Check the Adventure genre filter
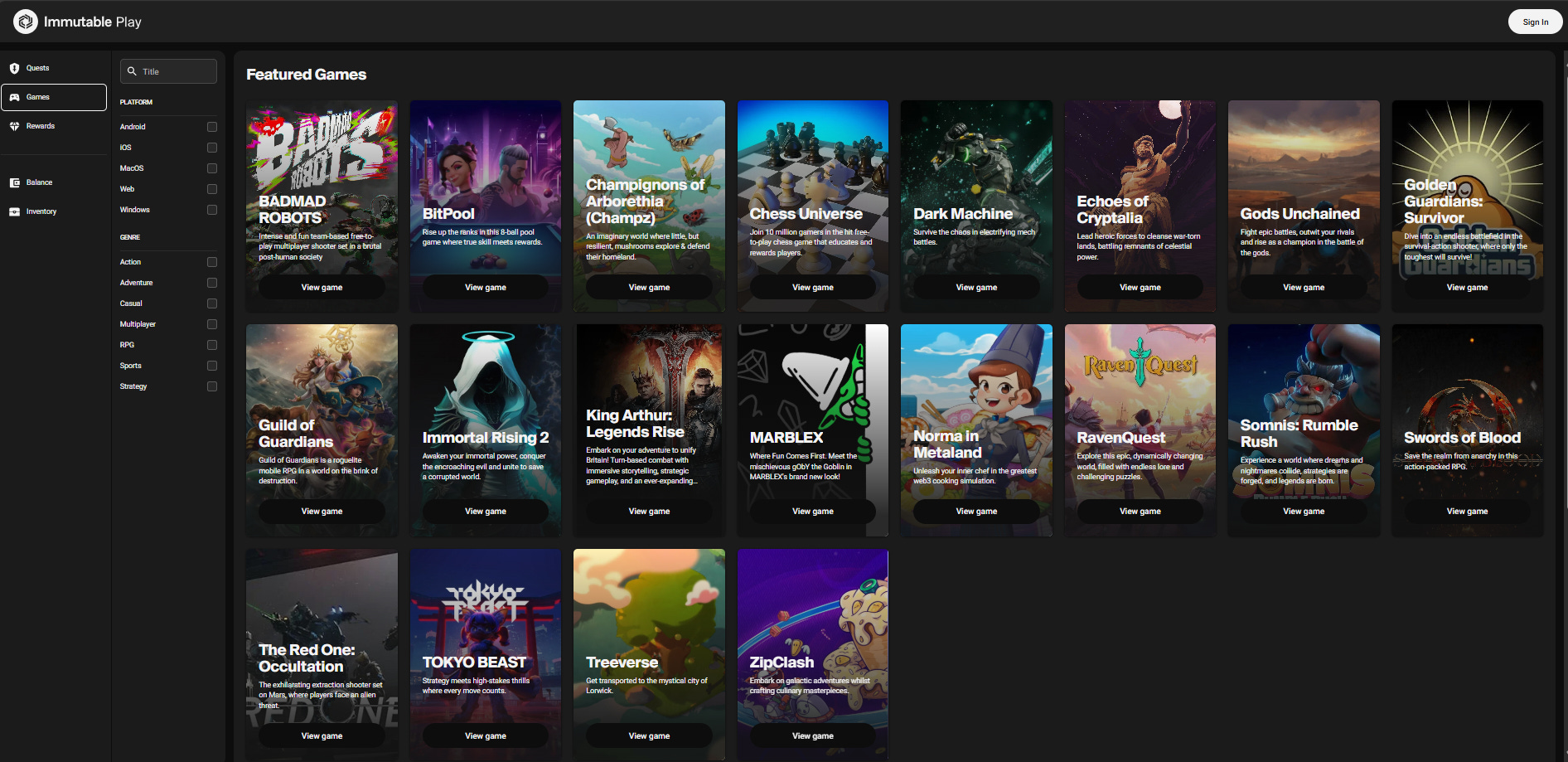Image resolution: width=1568 pixels, height=762 pixels. [212, 283]
